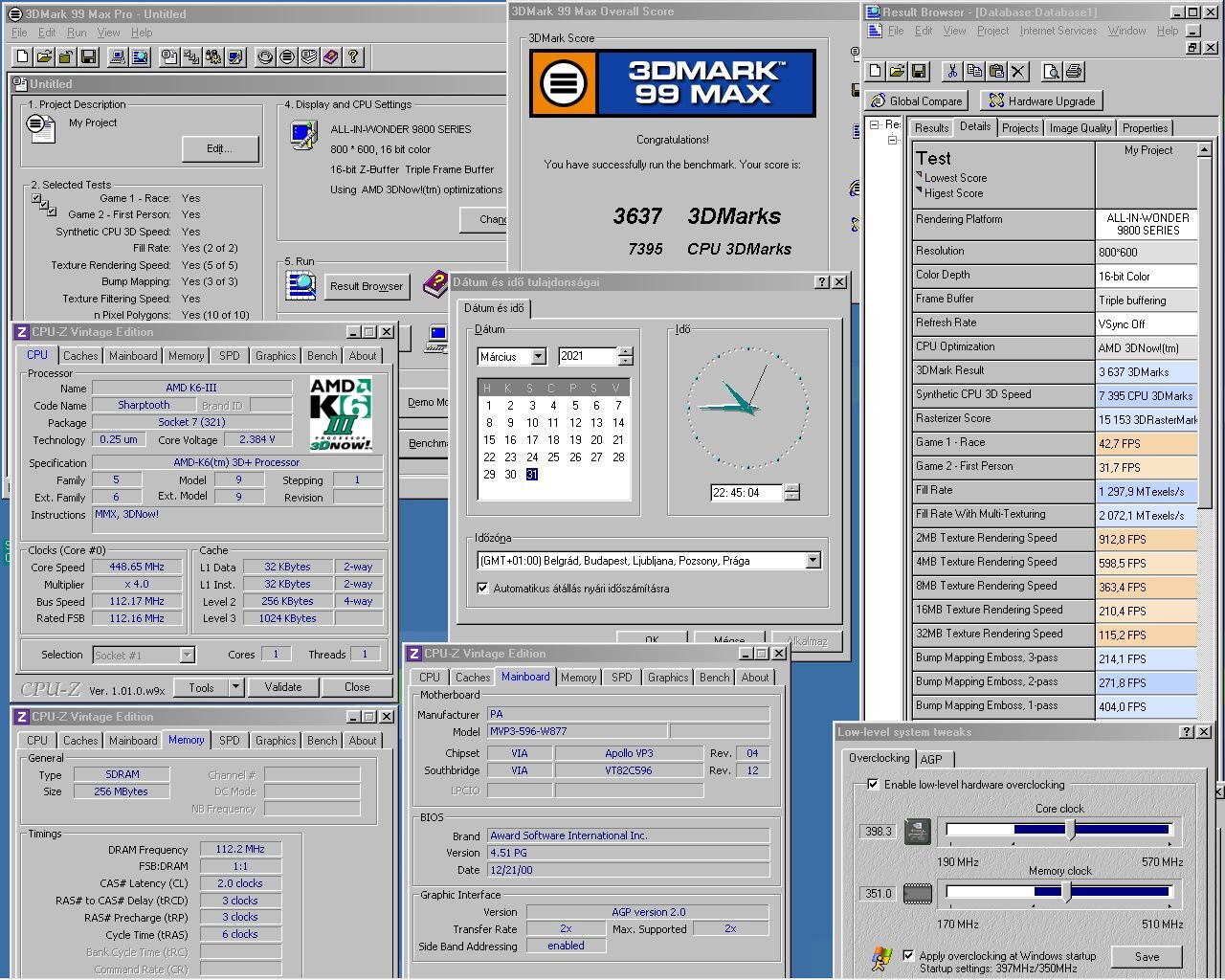Open the Caches tab in top CPU-Z window
Screen dimensions: 1225x980
(80, 355)
